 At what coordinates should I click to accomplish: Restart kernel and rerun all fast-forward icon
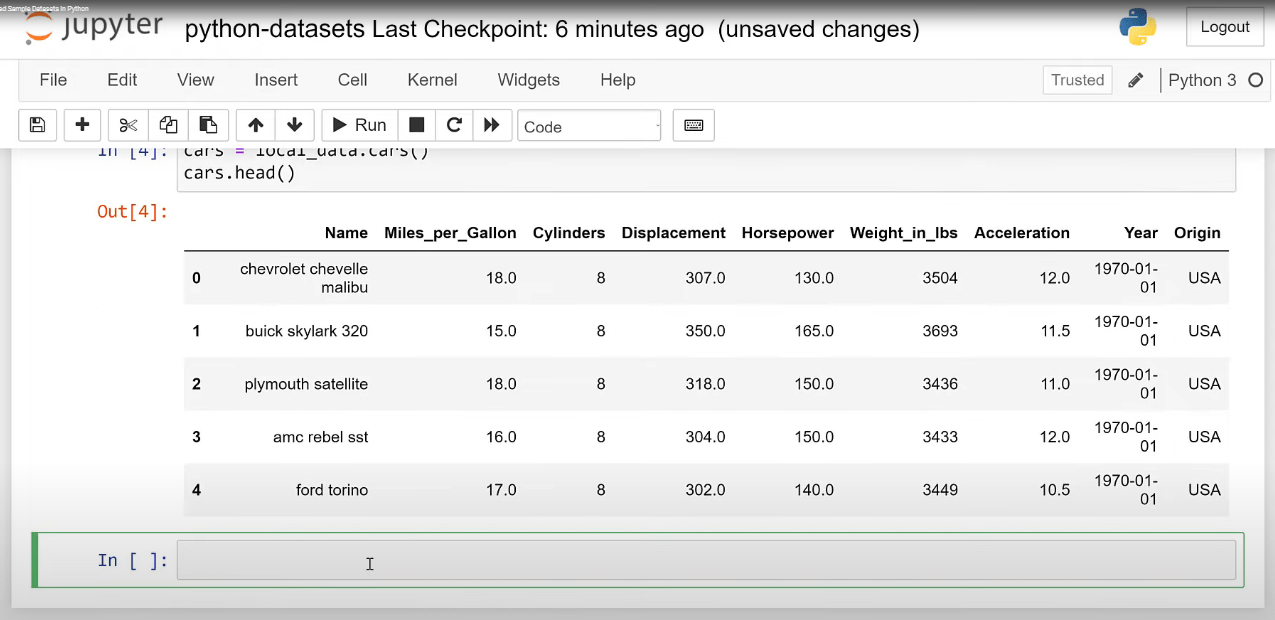click(x=491, y=125)
